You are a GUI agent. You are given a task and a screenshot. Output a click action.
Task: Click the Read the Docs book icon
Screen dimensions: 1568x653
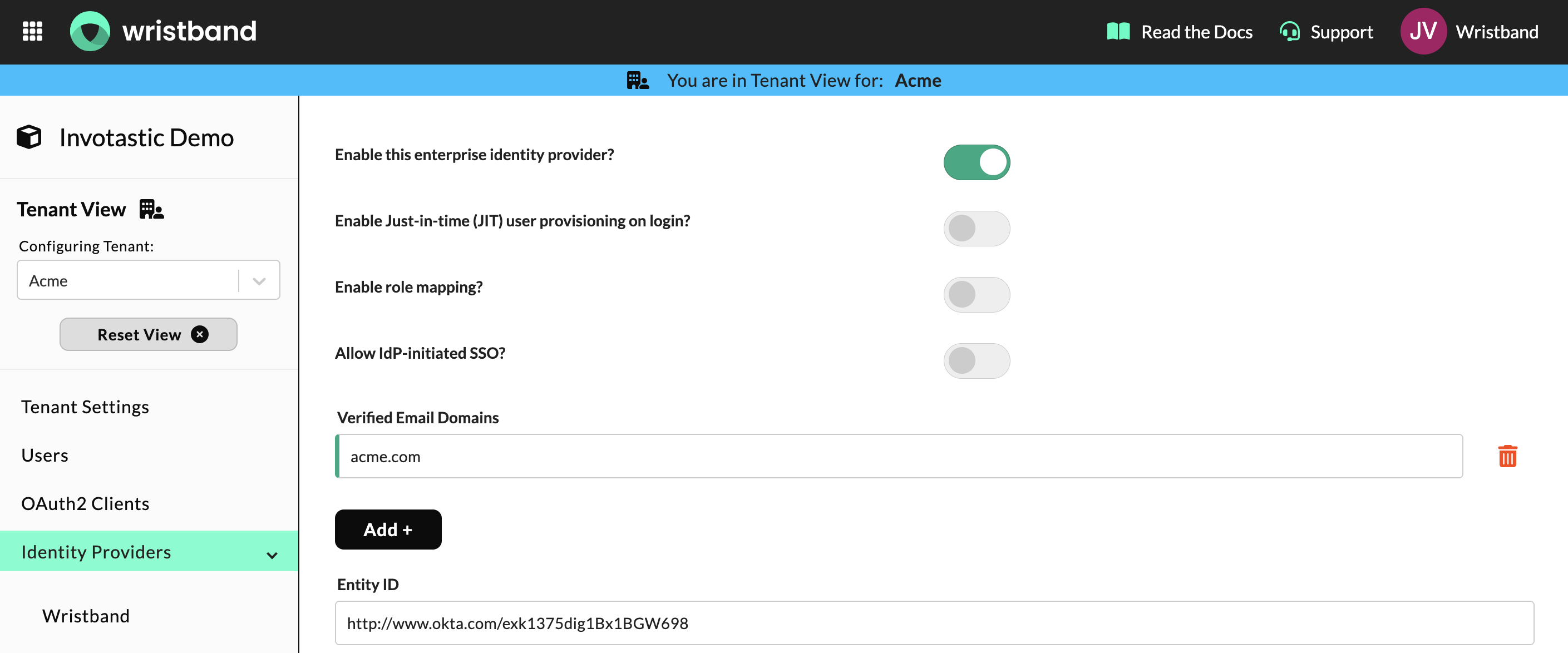(1118, 32)
